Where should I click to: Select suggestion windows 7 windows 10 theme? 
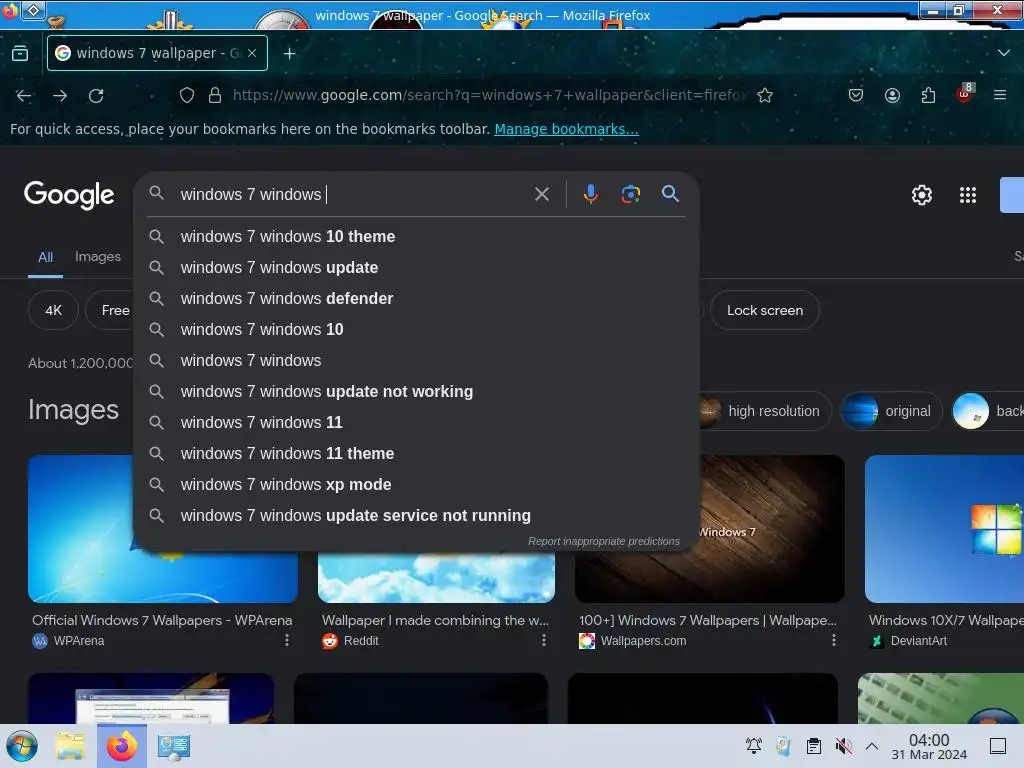click(x=416, y=236)
